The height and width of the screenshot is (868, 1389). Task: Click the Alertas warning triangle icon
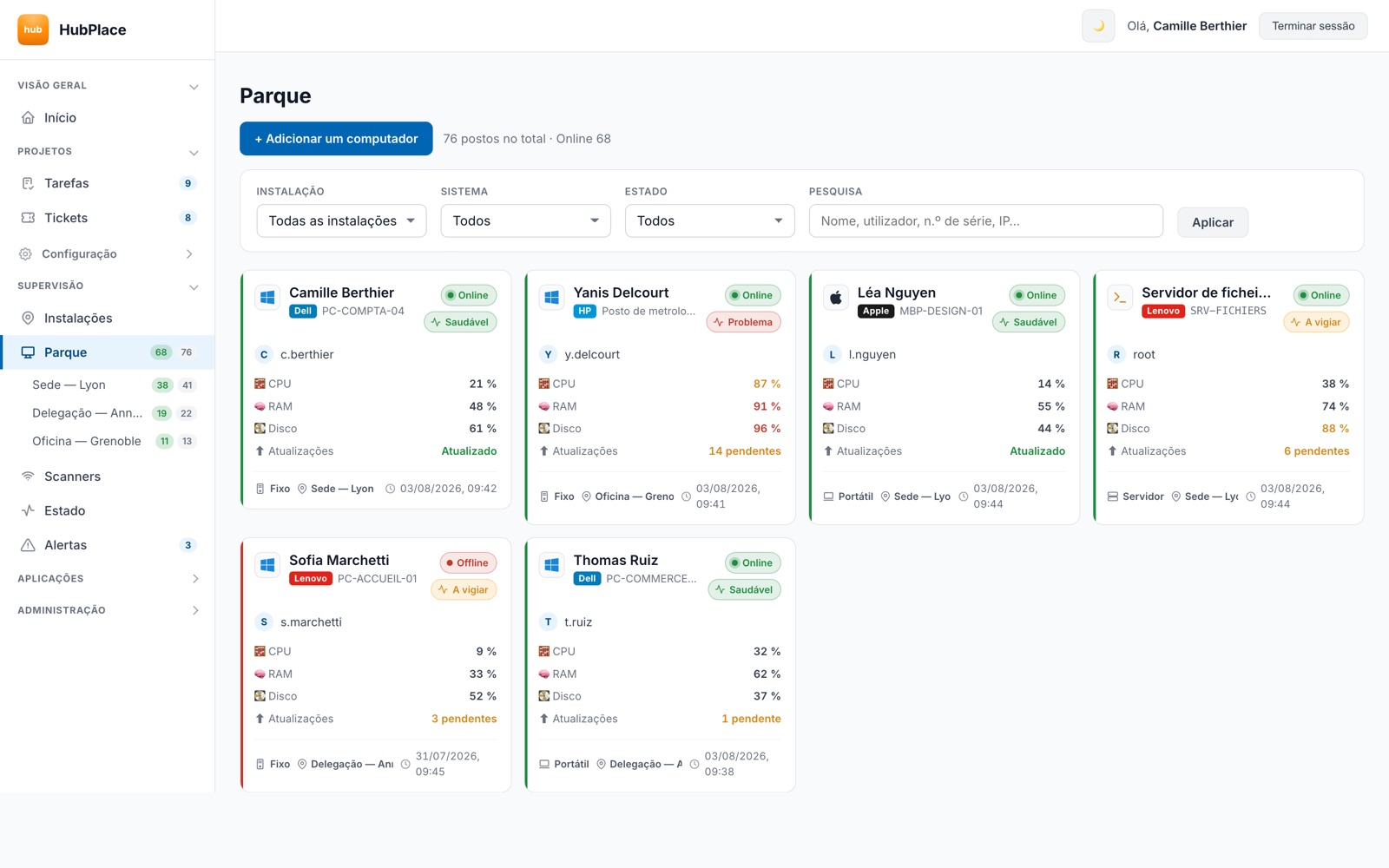tap(28, 545)
